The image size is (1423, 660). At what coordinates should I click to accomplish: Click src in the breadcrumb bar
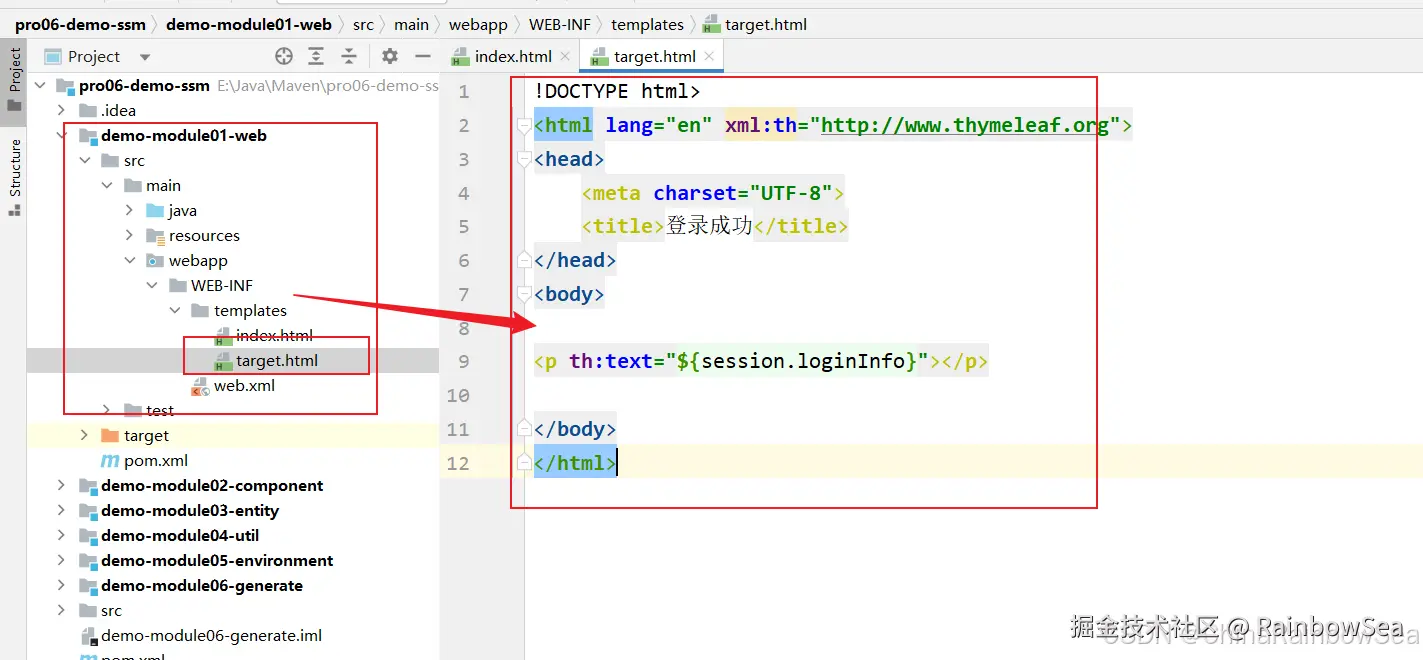coord(363,24)
